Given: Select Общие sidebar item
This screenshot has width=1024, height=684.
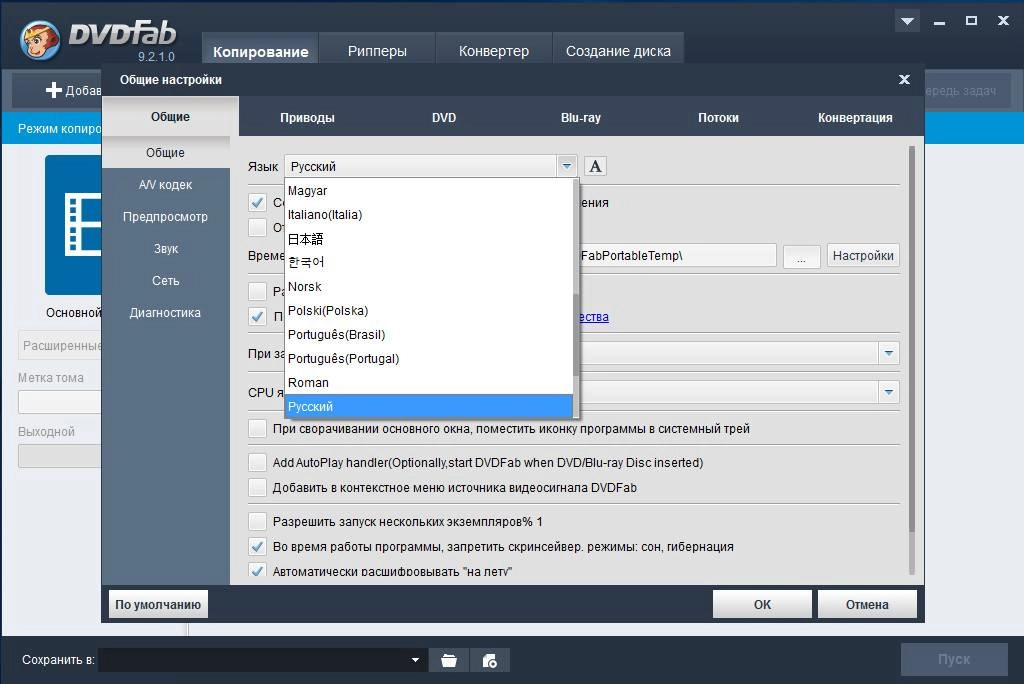Looking at the screenshot, I should pos(165,152).
